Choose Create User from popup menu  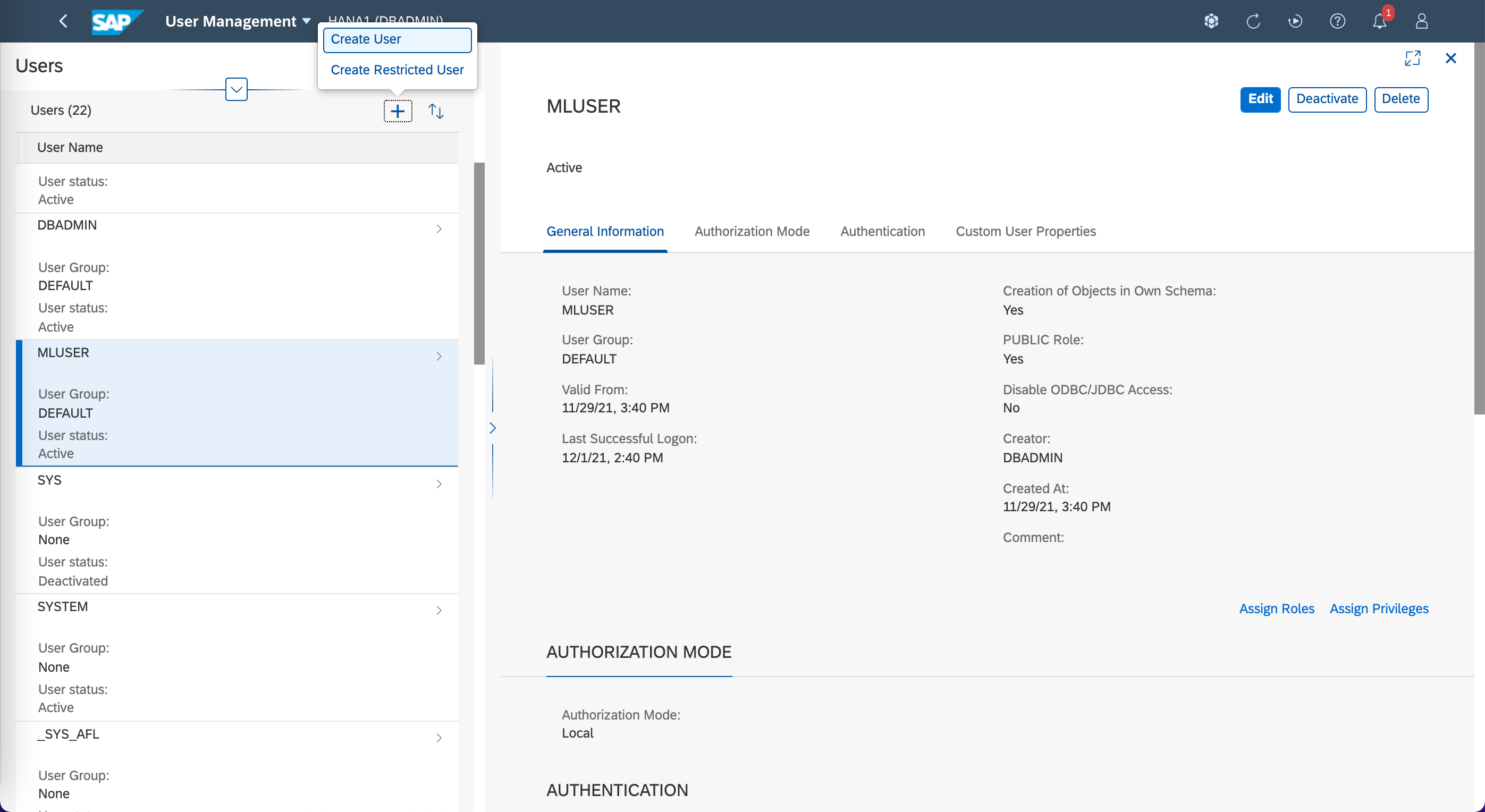point(396,39)
